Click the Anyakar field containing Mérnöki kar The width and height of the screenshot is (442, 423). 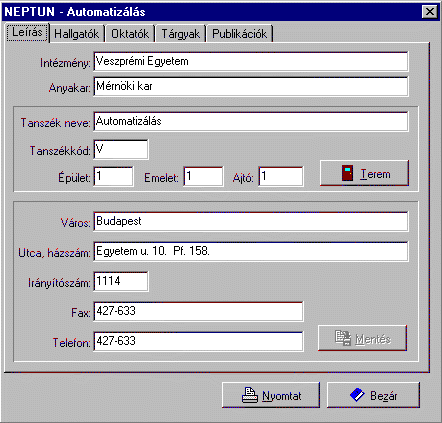251,86
